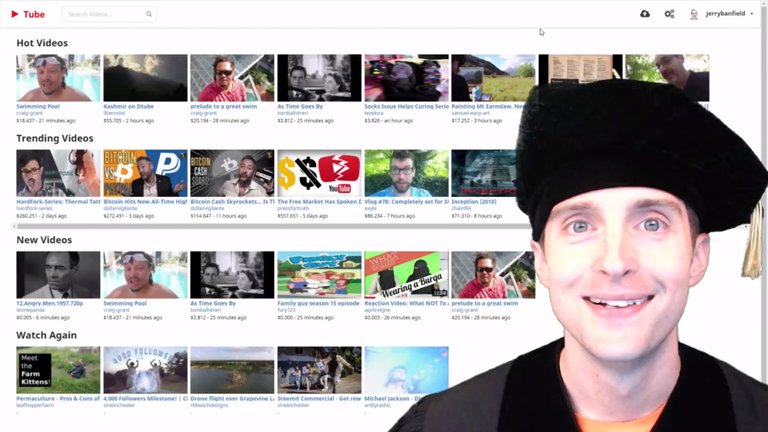Open the Swimming Pool thumbnail in New Videos

pos(145,275)
